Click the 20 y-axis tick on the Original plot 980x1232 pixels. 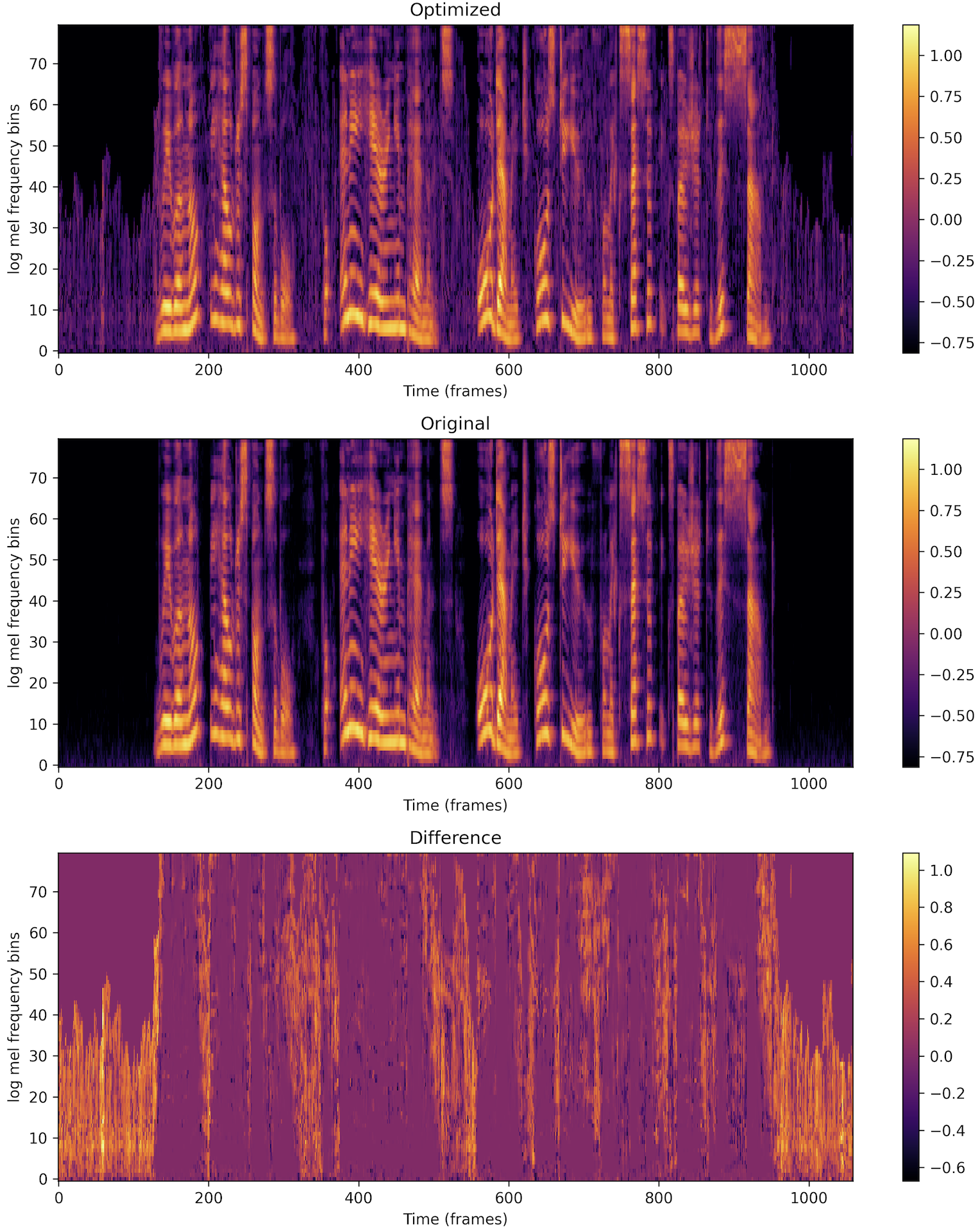point(38,683)
